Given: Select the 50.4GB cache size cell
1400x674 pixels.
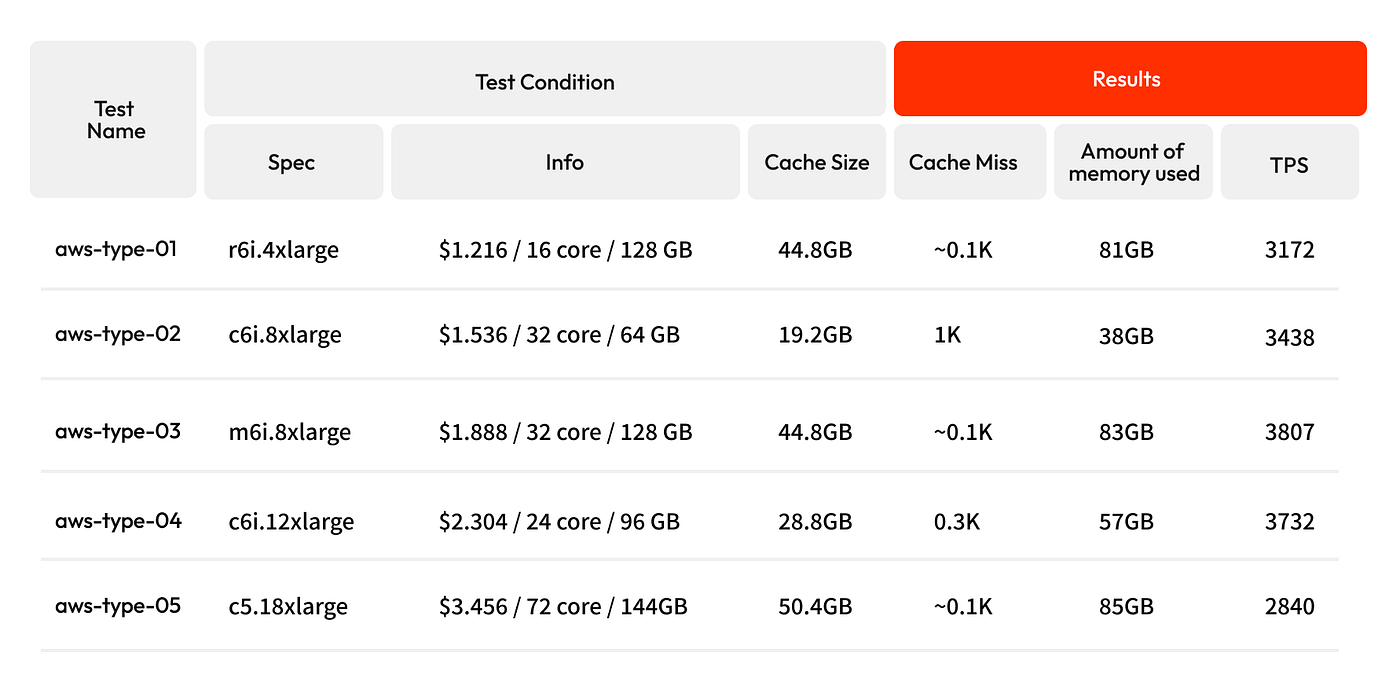Looking at the screenshot, I should (x=815, y=606).
